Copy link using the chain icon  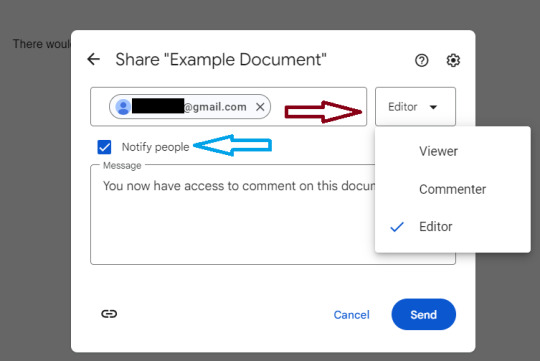pos(109,314)
